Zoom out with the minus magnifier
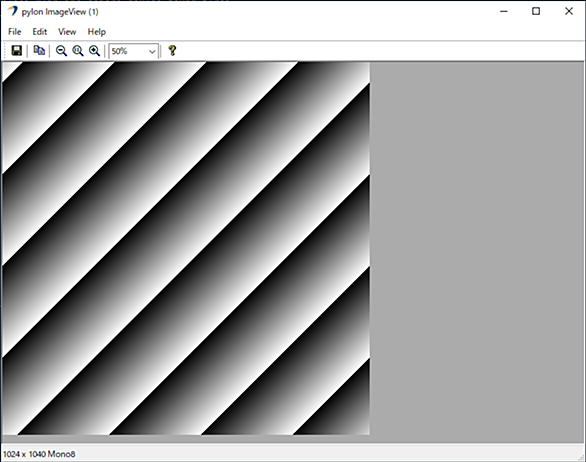 pyautogui.click(x=61, y=50)
